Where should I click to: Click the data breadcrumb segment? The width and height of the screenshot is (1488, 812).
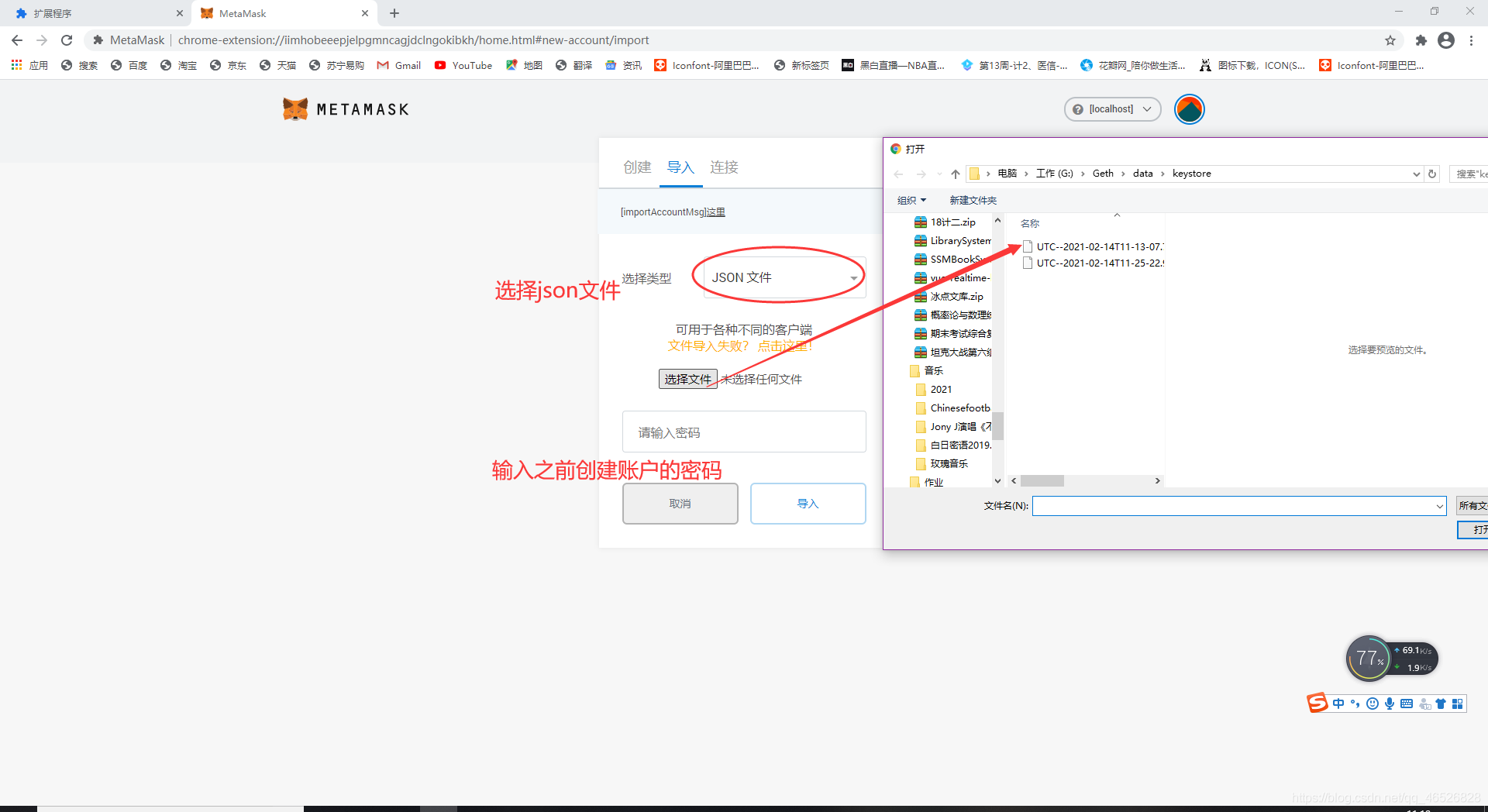click(1142, 174)
